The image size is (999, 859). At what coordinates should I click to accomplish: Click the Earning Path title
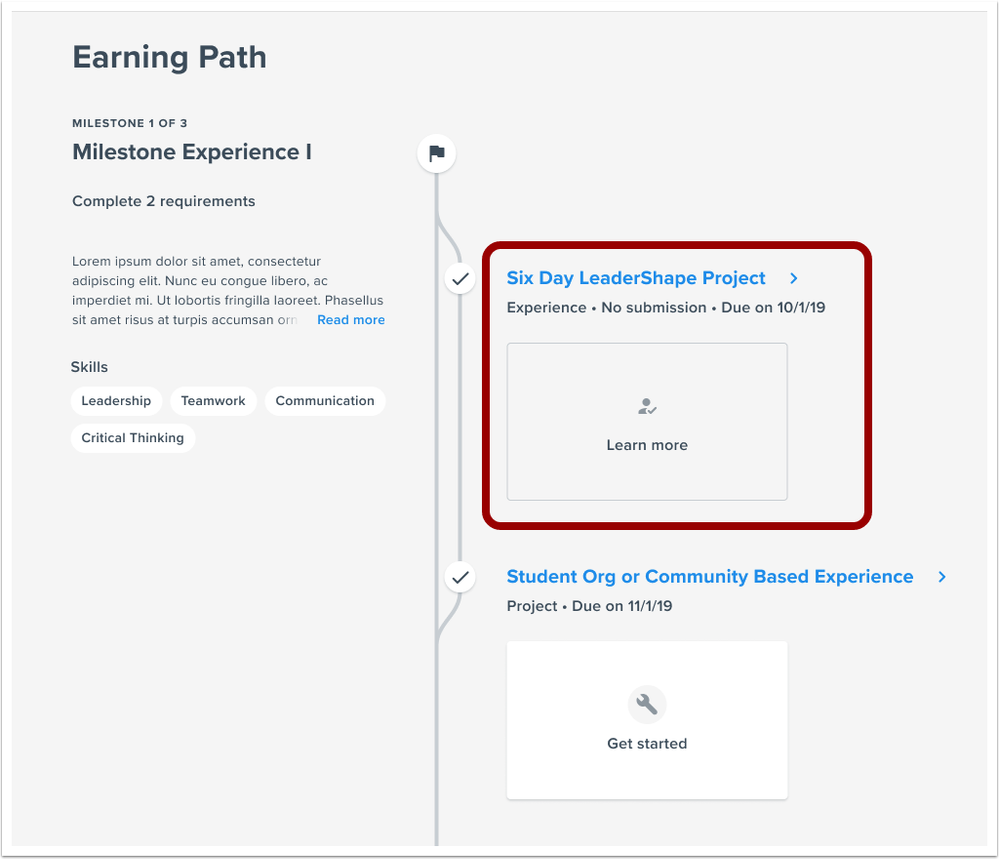(169, 57)
